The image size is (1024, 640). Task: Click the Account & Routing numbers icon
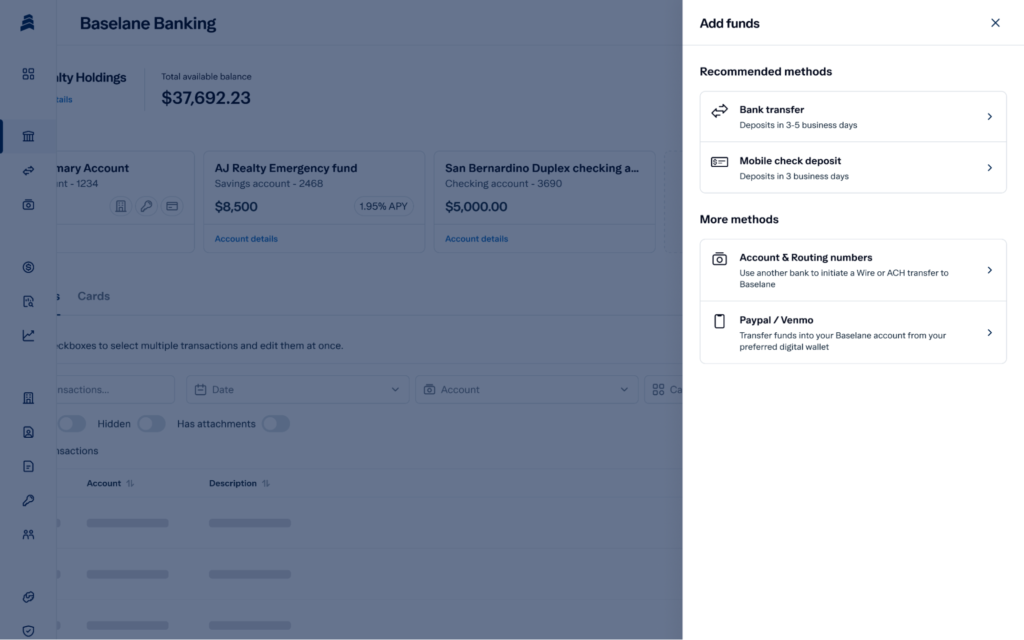720,259
